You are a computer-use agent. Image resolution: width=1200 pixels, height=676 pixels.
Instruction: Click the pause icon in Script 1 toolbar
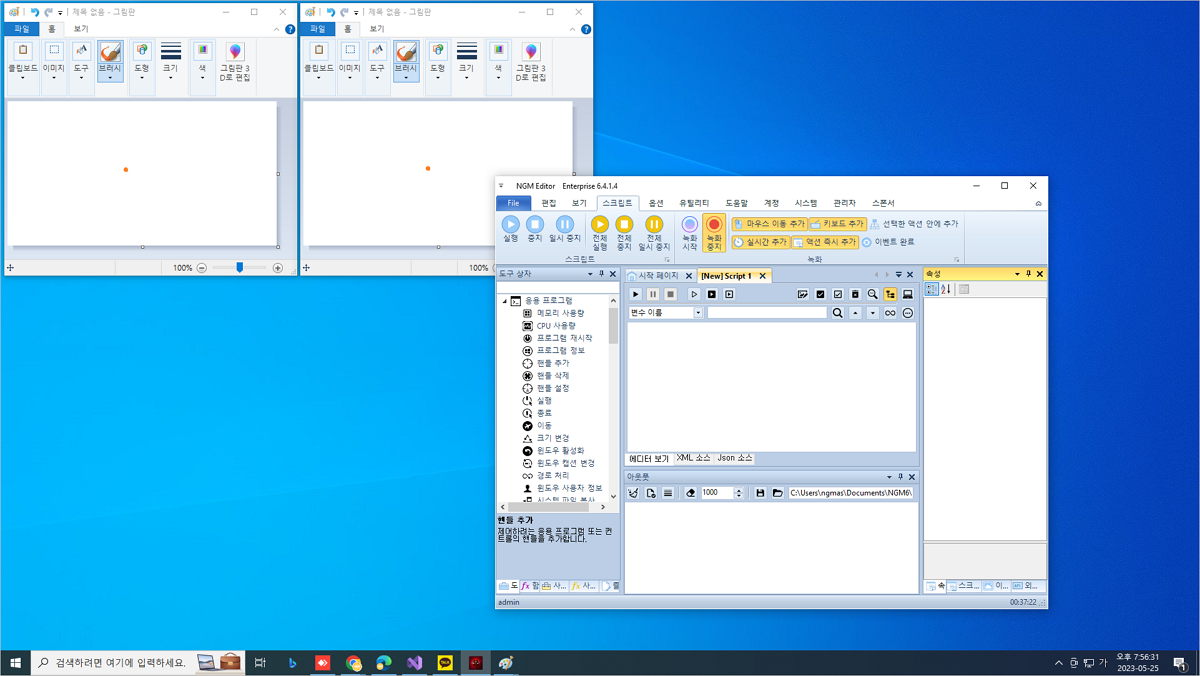click(x=653, y=295)
